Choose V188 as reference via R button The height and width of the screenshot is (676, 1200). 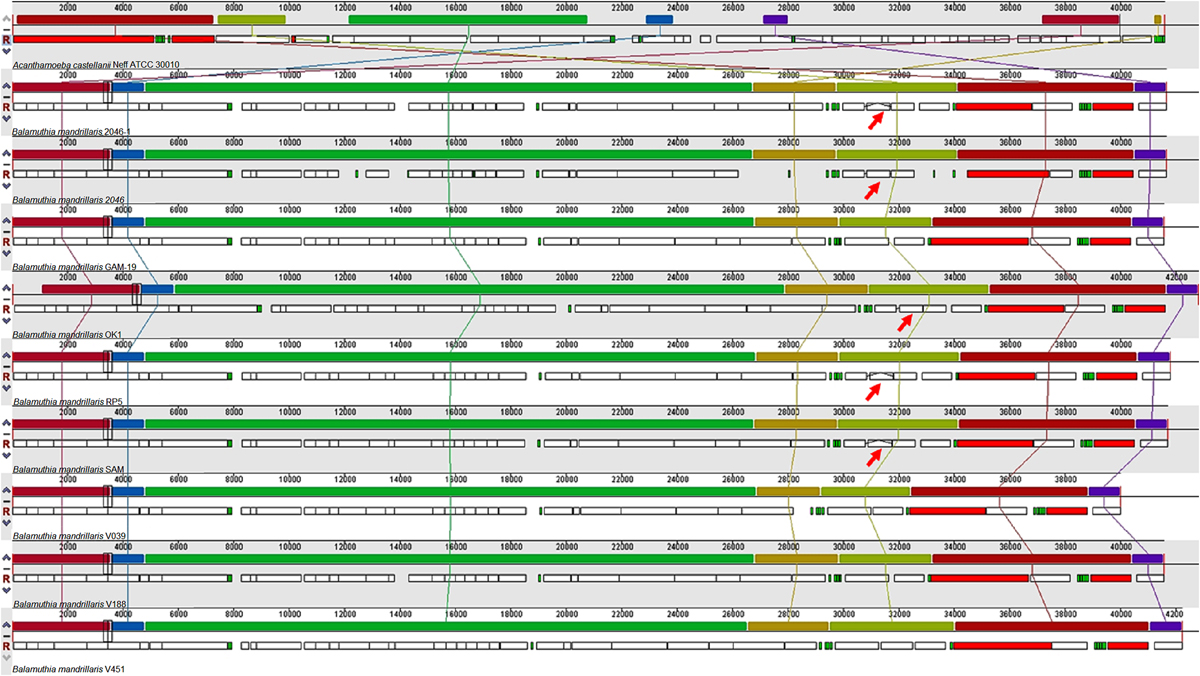click(x=6, y=580)
